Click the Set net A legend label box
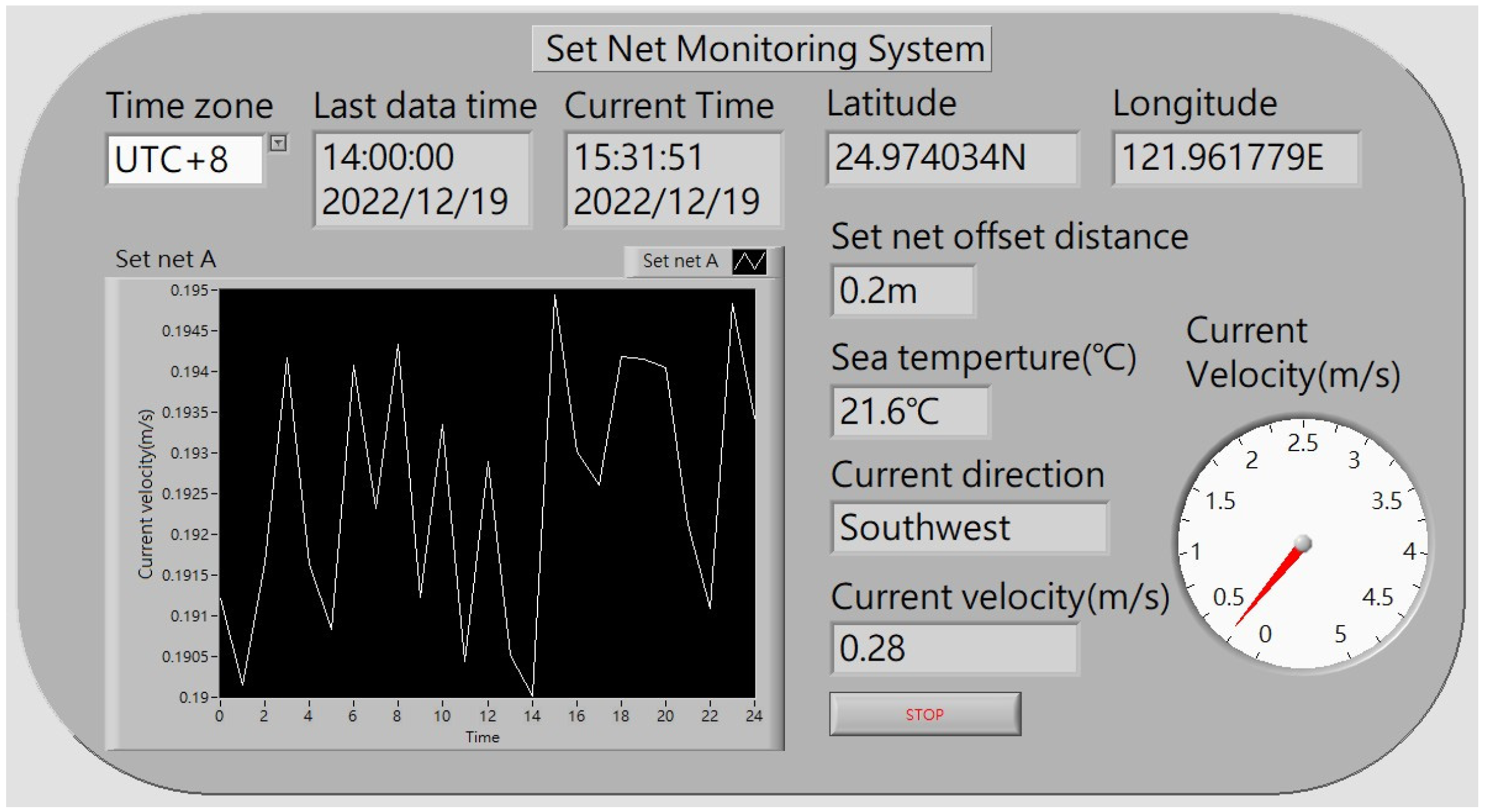 [x=681, y=261]
